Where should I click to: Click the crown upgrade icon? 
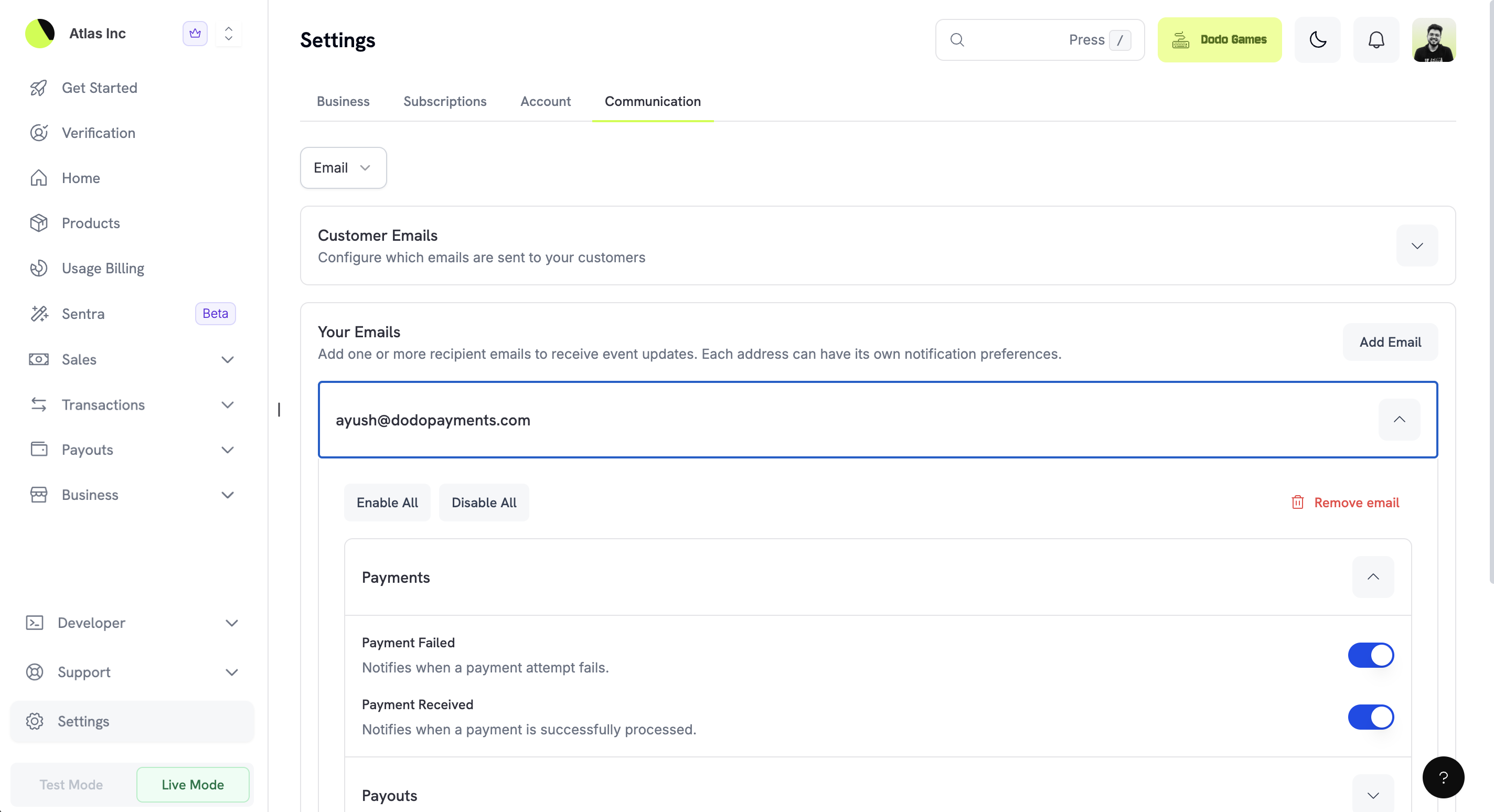coord(195,34)
